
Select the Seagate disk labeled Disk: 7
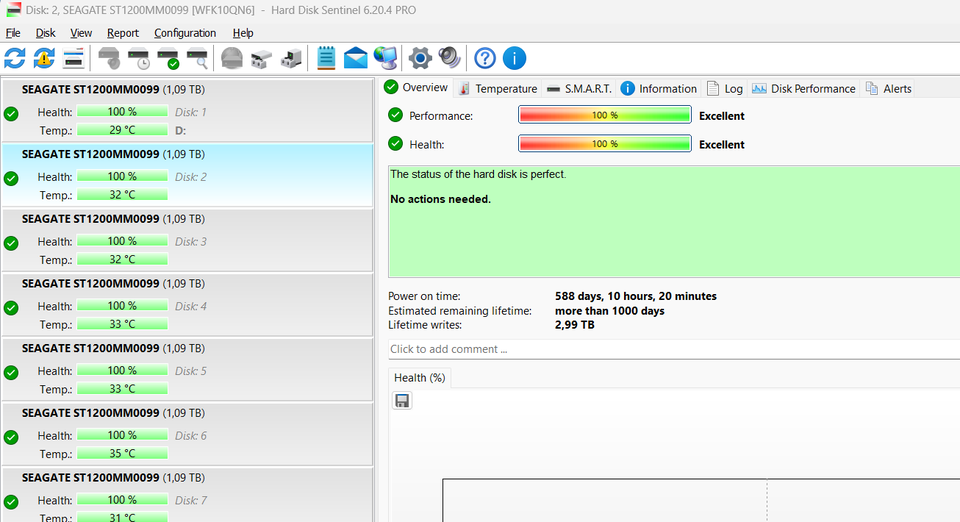187,495
